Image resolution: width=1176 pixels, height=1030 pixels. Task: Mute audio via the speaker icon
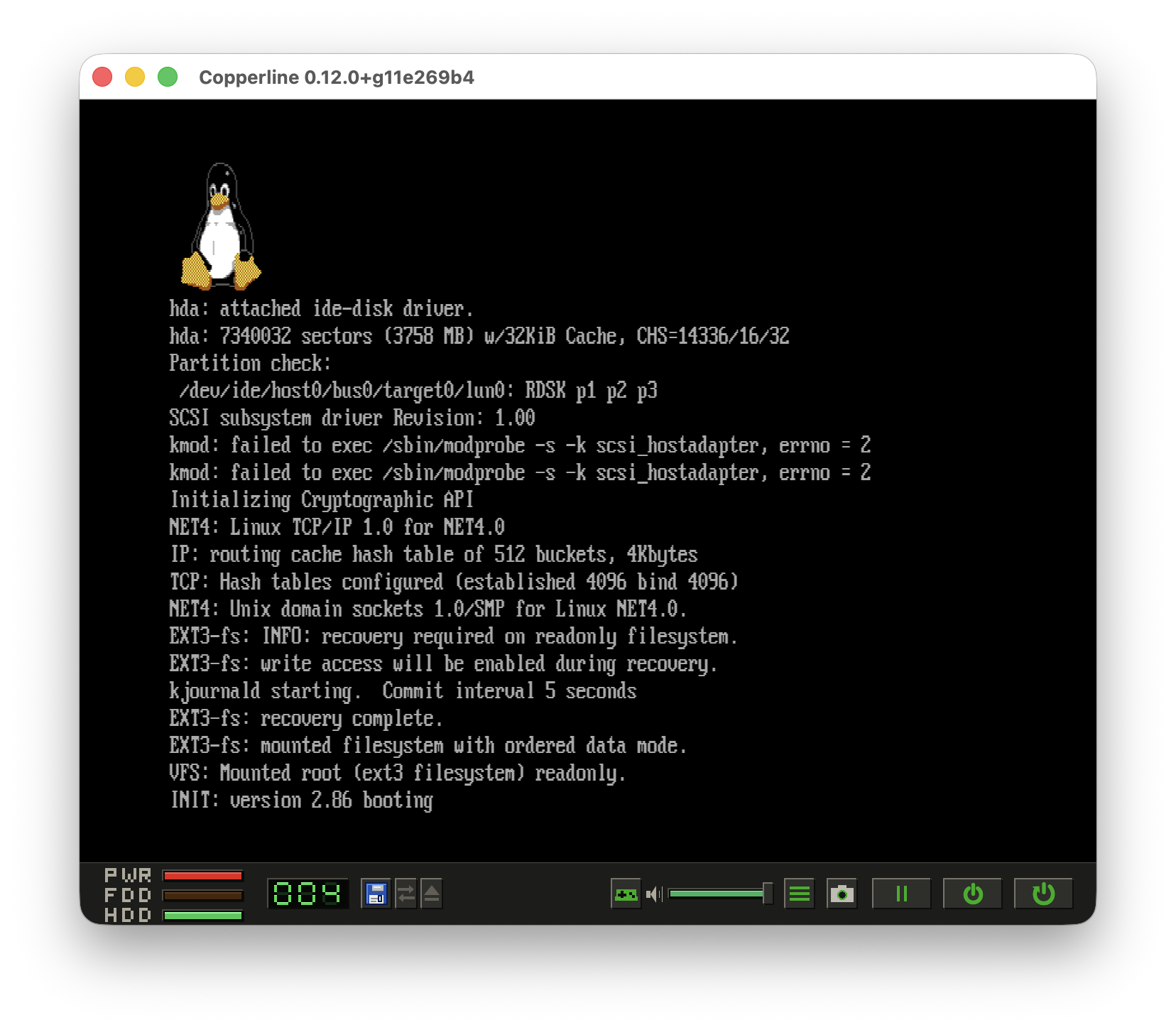(654, 894)
